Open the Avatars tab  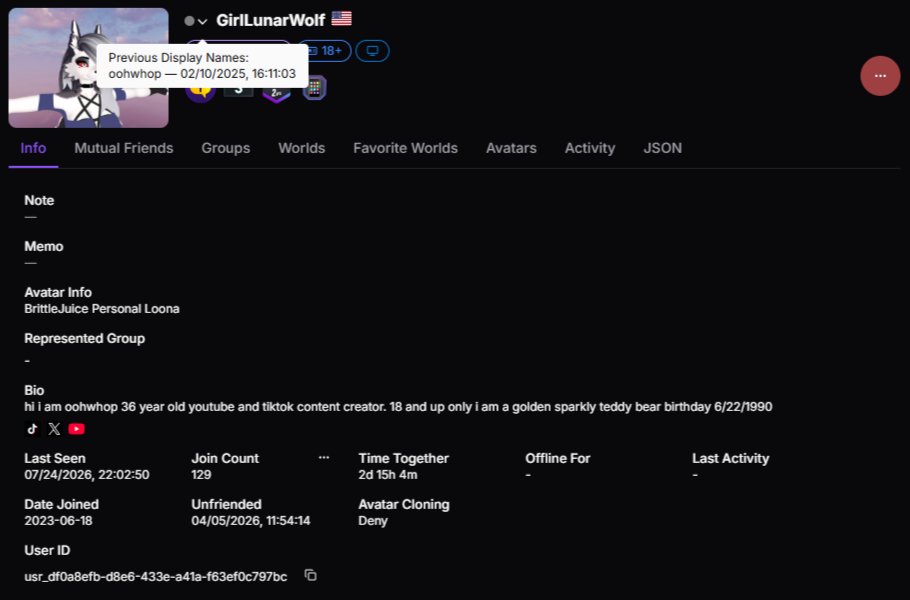[x=511, y=148]
